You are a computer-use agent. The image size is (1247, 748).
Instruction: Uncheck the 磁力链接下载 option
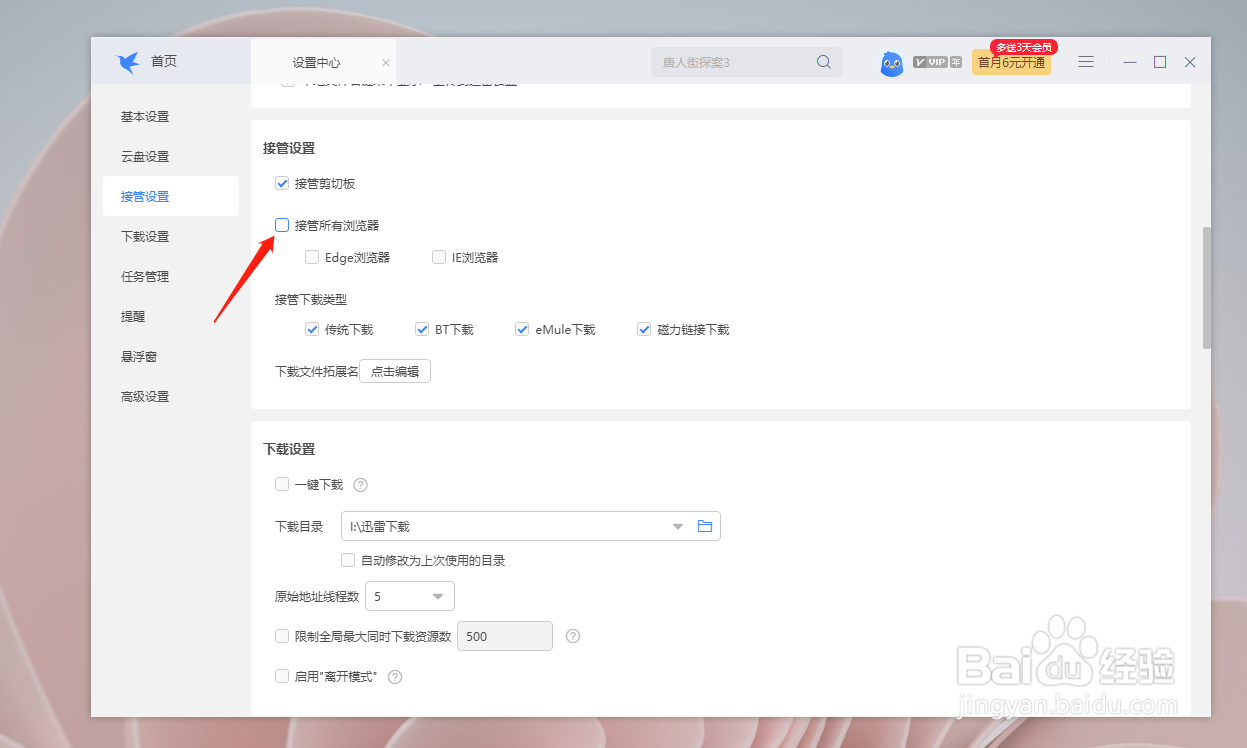644,328
